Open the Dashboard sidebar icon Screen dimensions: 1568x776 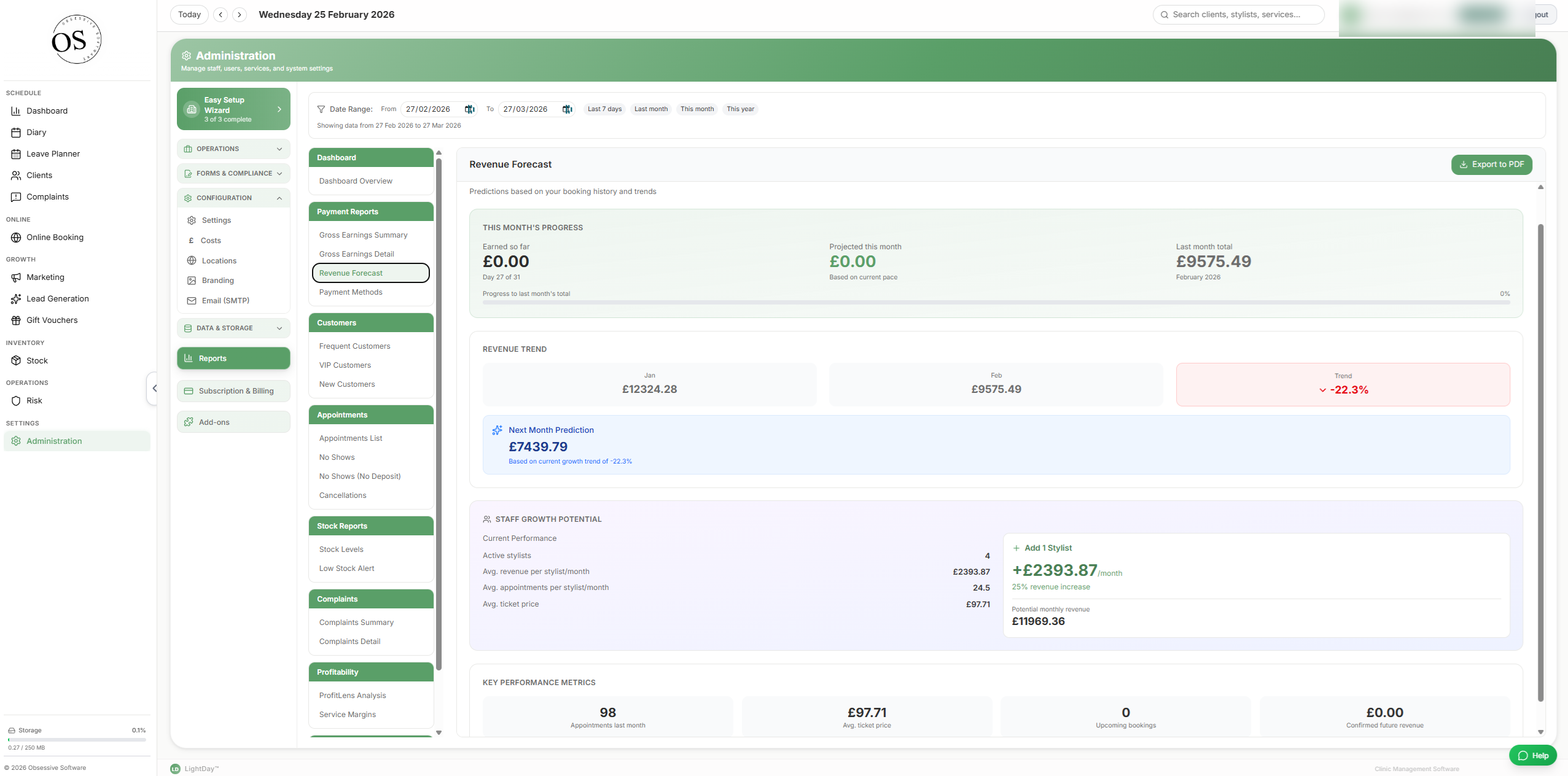16,111
